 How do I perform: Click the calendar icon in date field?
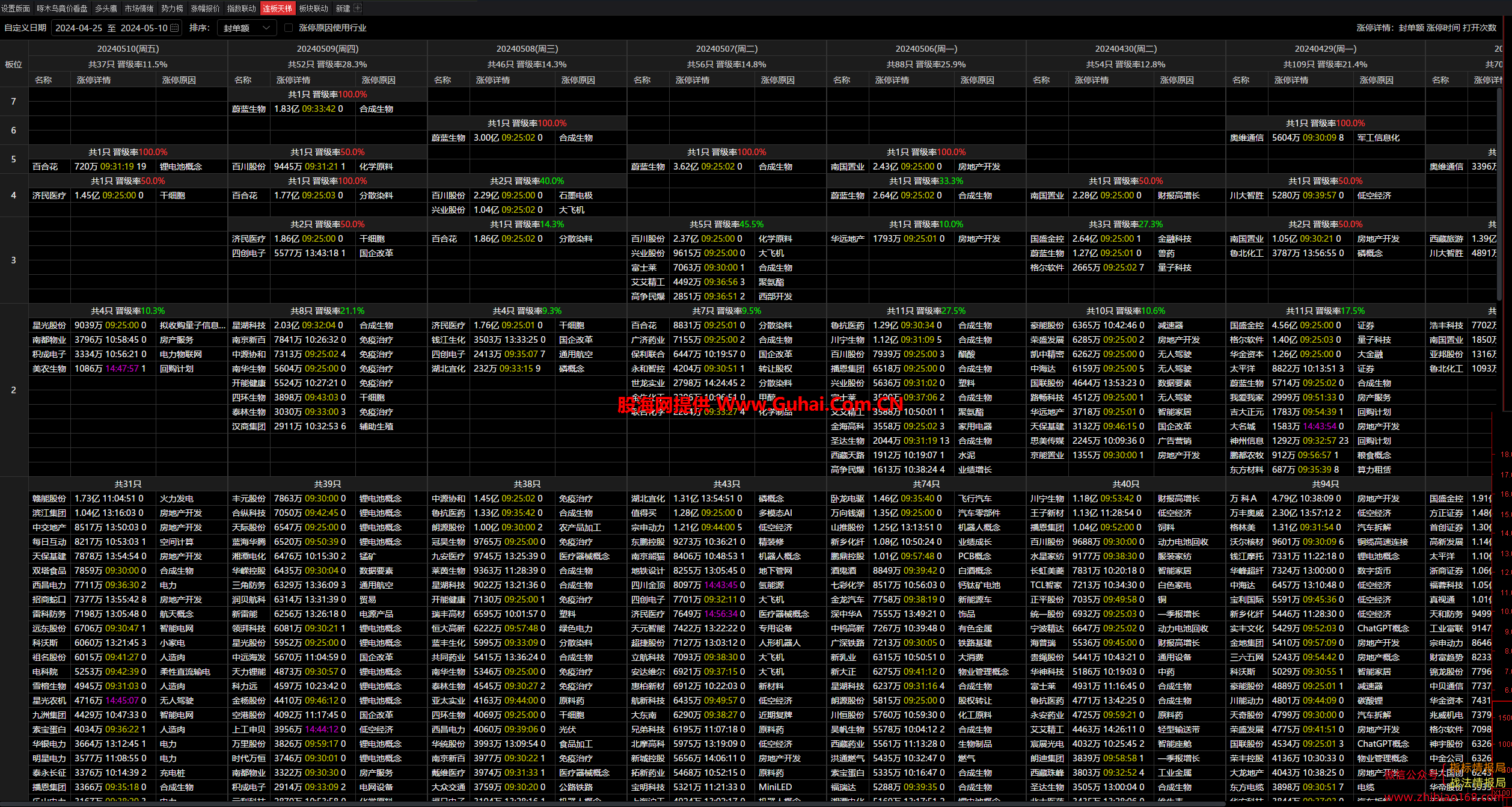point(174,28)
